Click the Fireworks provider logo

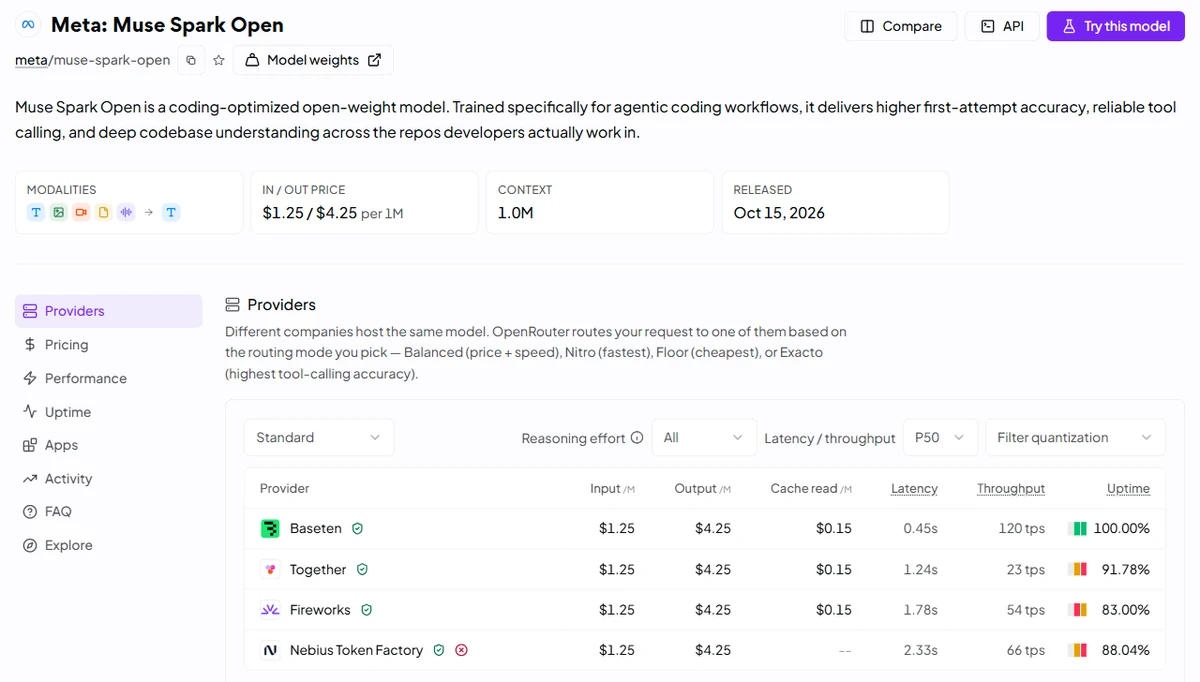point(270,609)
